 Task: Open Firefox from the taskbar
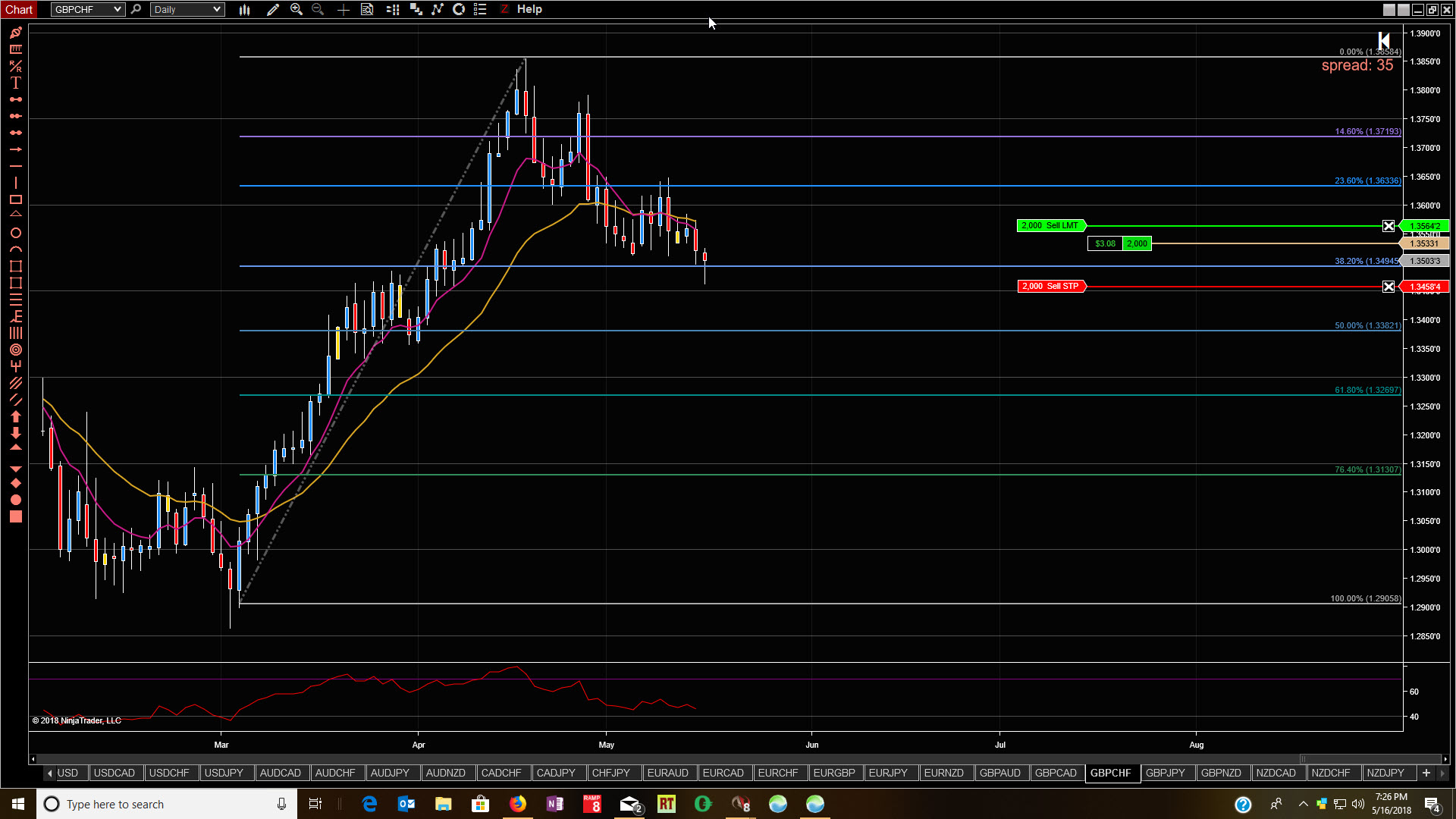pos(518,804)
